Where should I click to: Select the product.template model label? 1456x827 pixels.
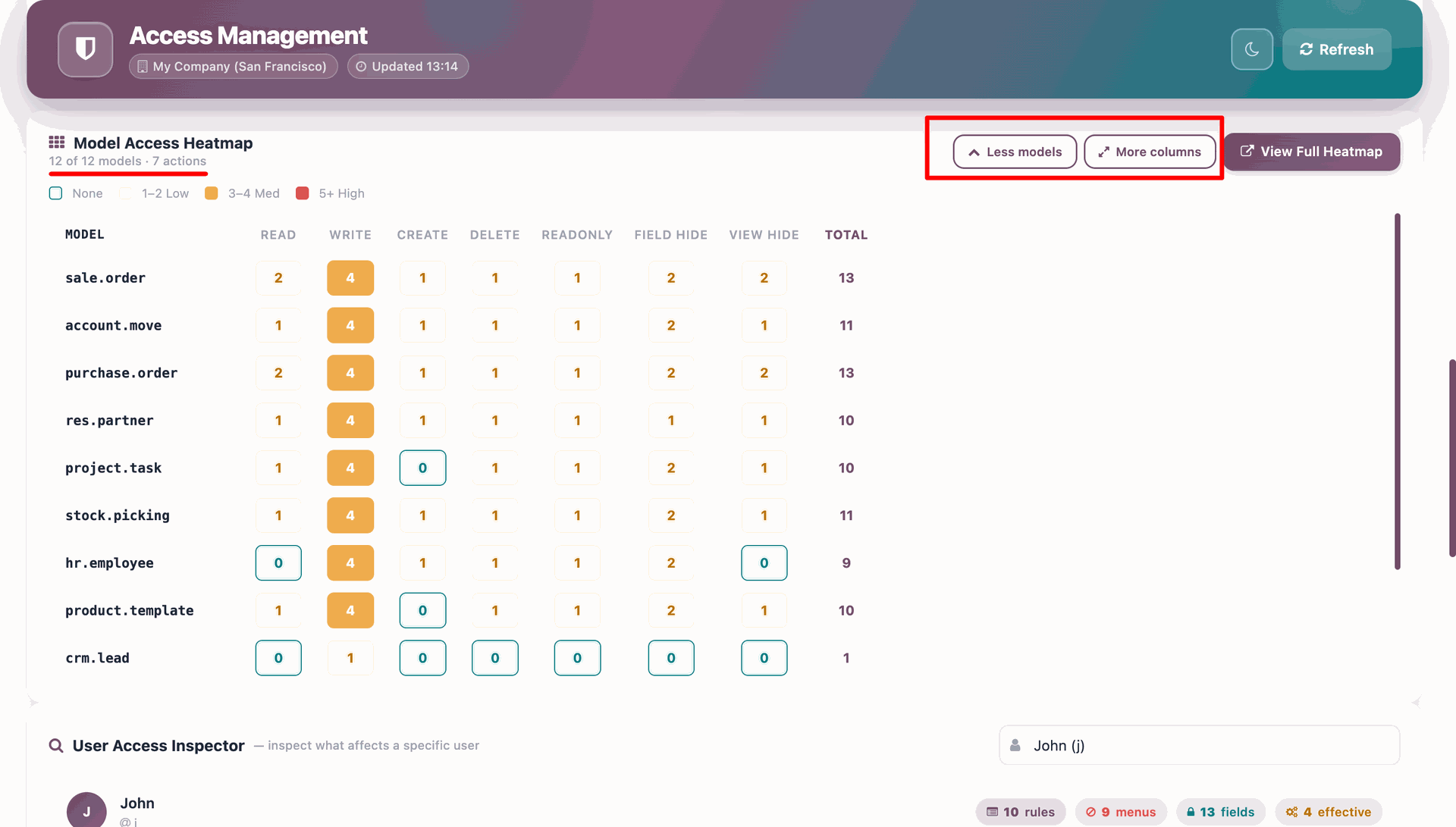pyautogui.click(x=130, y=611)
